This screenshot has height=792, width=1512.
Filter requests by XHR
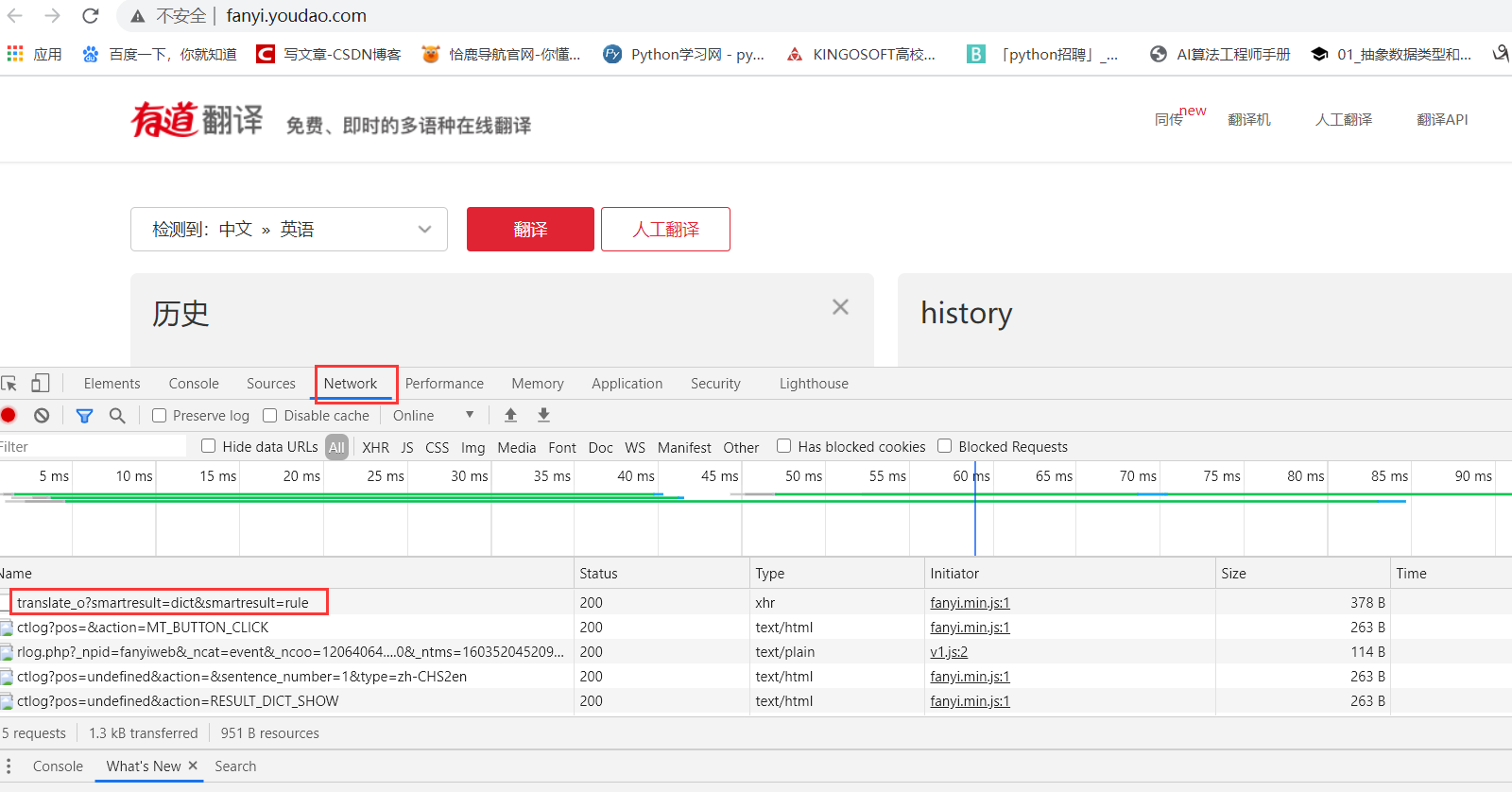375,447
